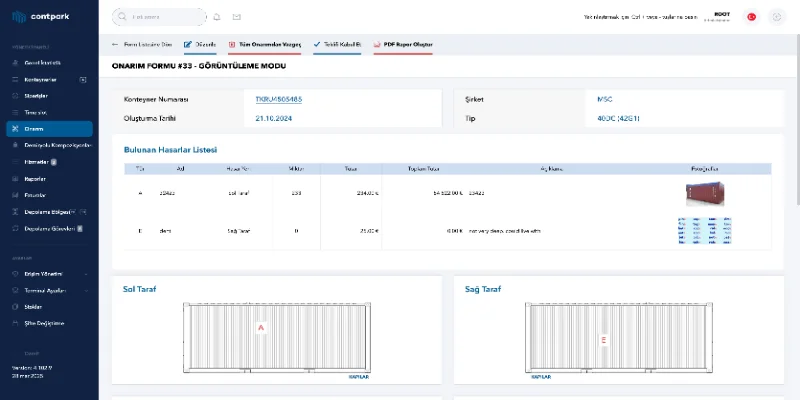Click the PDF Rapor Oluştur file icon
The image size is (800, 400).
[x=375, y=45]
